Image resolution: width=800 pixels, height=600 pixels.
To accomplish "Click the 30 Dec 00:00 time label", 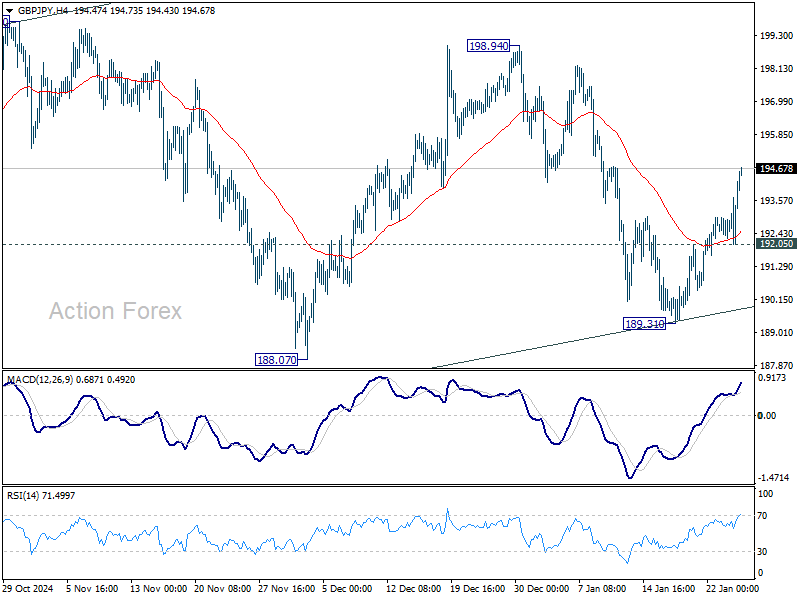I will [x=542, y=589].
